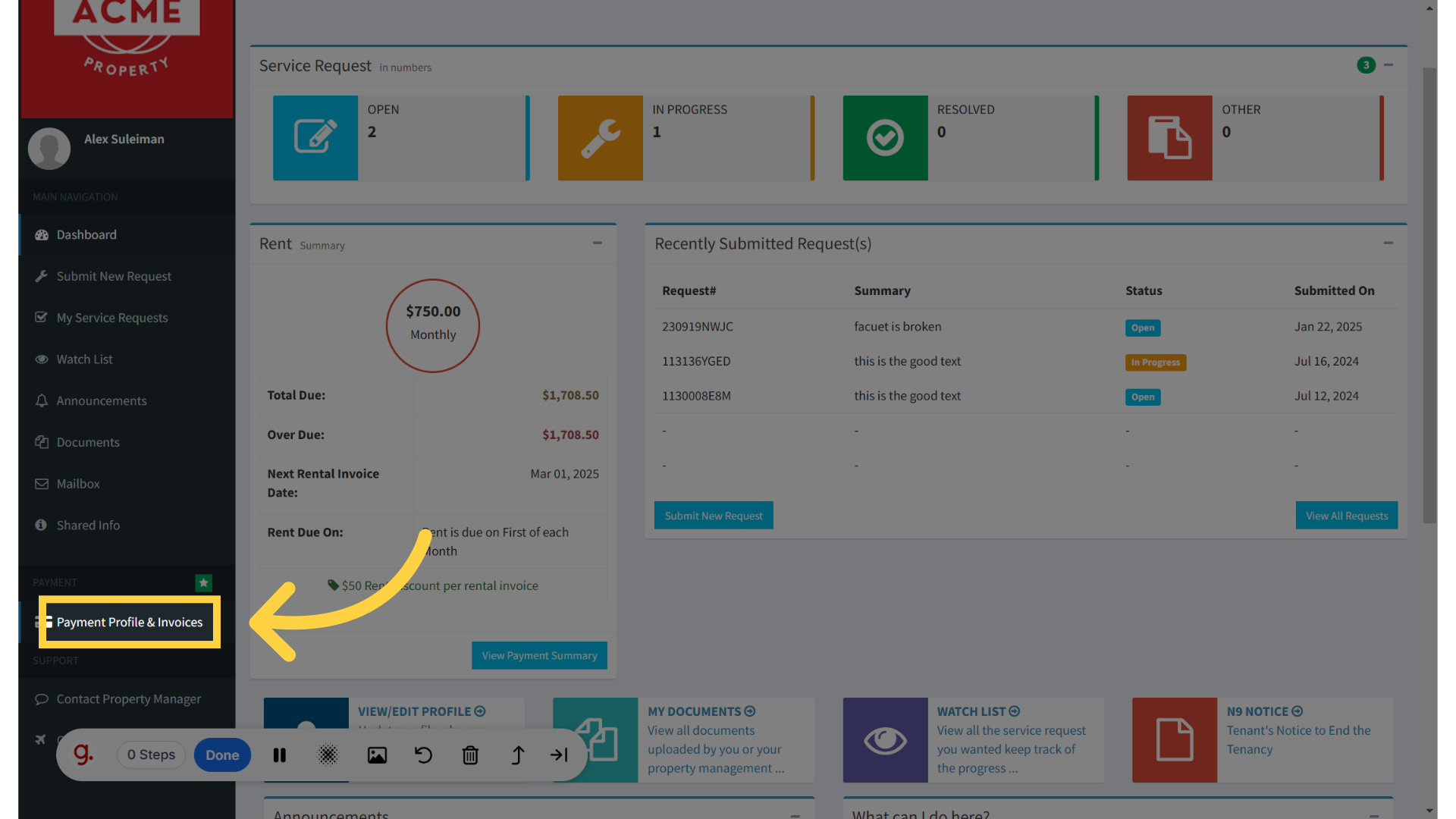Click the page vertical scrollbar
1456x819 pixels.
click(1429, 296)
